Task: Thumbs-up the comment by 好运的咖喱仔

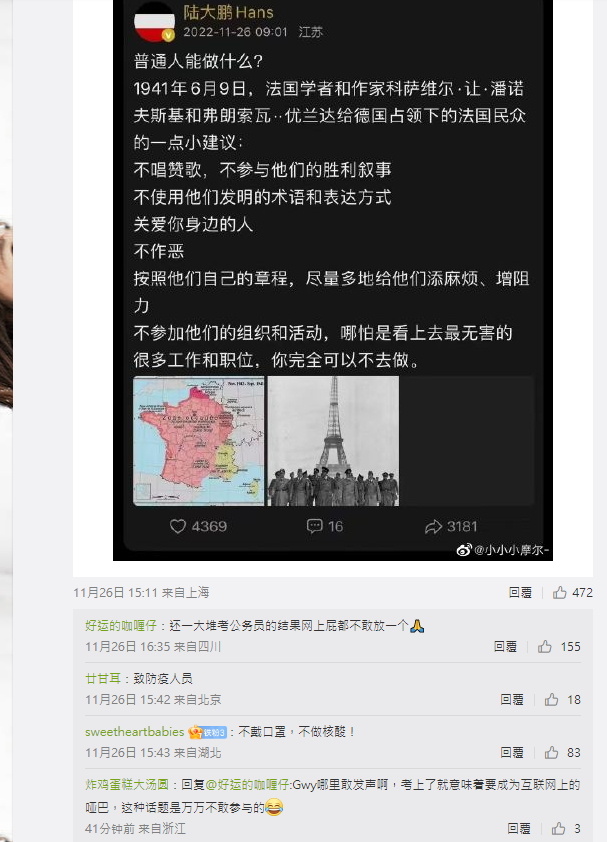Action: coord(545,647)
